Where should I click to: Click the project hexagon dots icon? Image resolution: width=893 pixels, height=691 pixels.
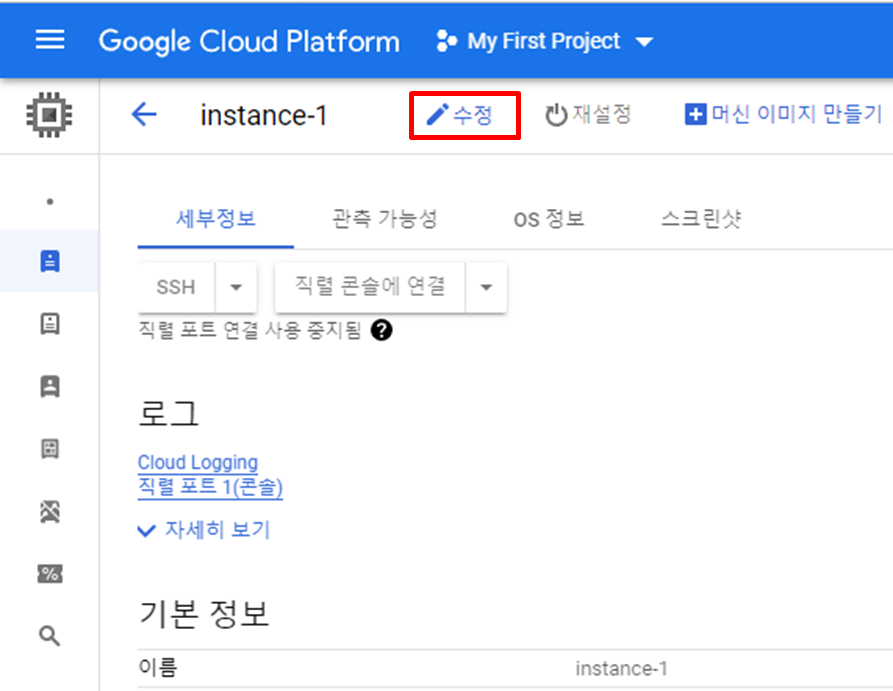click(x=446, y=41)
